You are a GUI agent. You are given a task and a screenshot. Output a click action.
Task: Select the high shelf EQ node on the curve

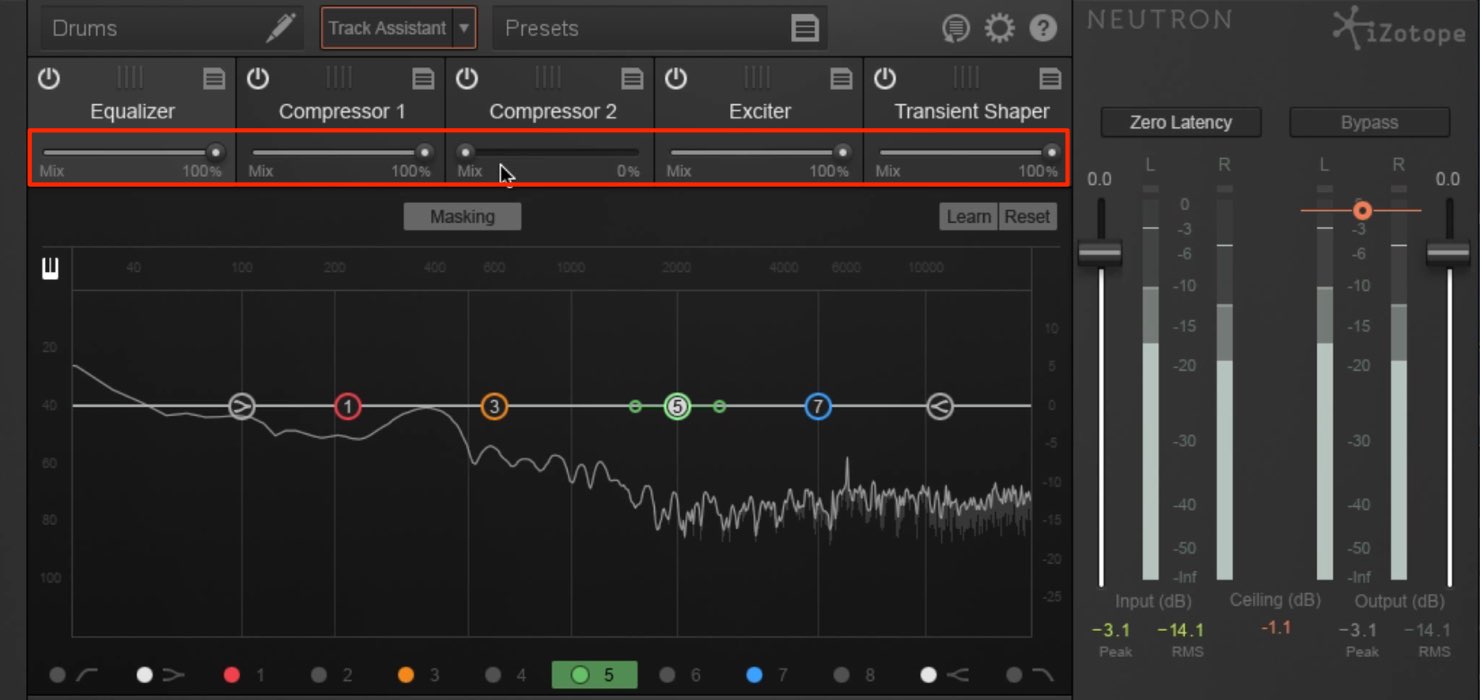coord(939,406)
